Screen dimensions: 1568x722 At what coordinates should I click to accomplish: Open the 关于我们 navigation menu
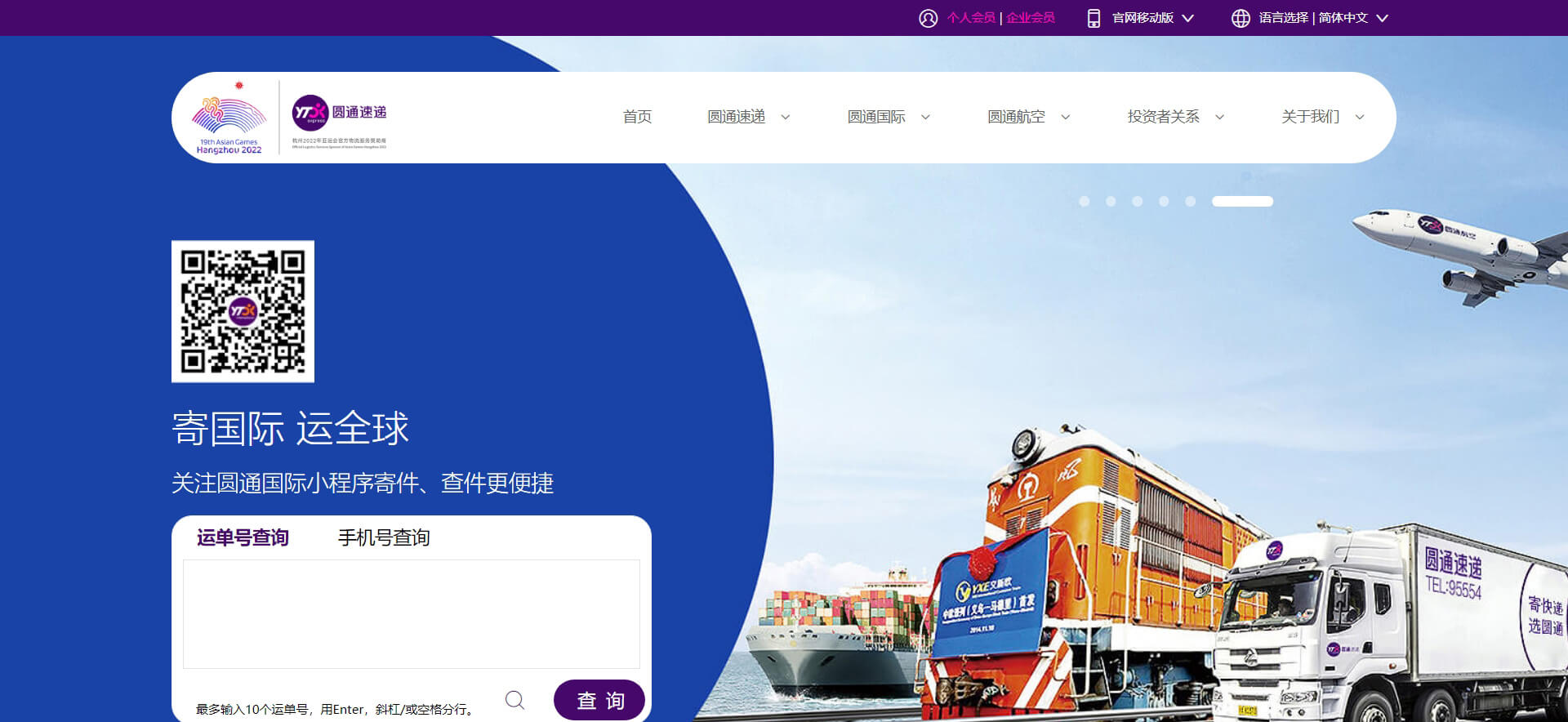point(1311,117)
